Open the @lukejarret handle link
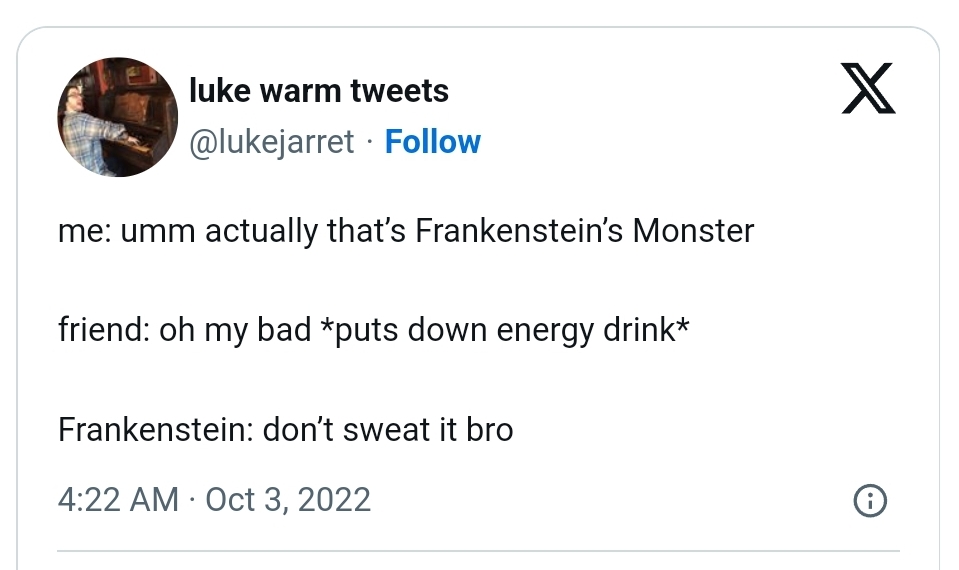Viewport: 959px width, 570px height. (272, 142)
